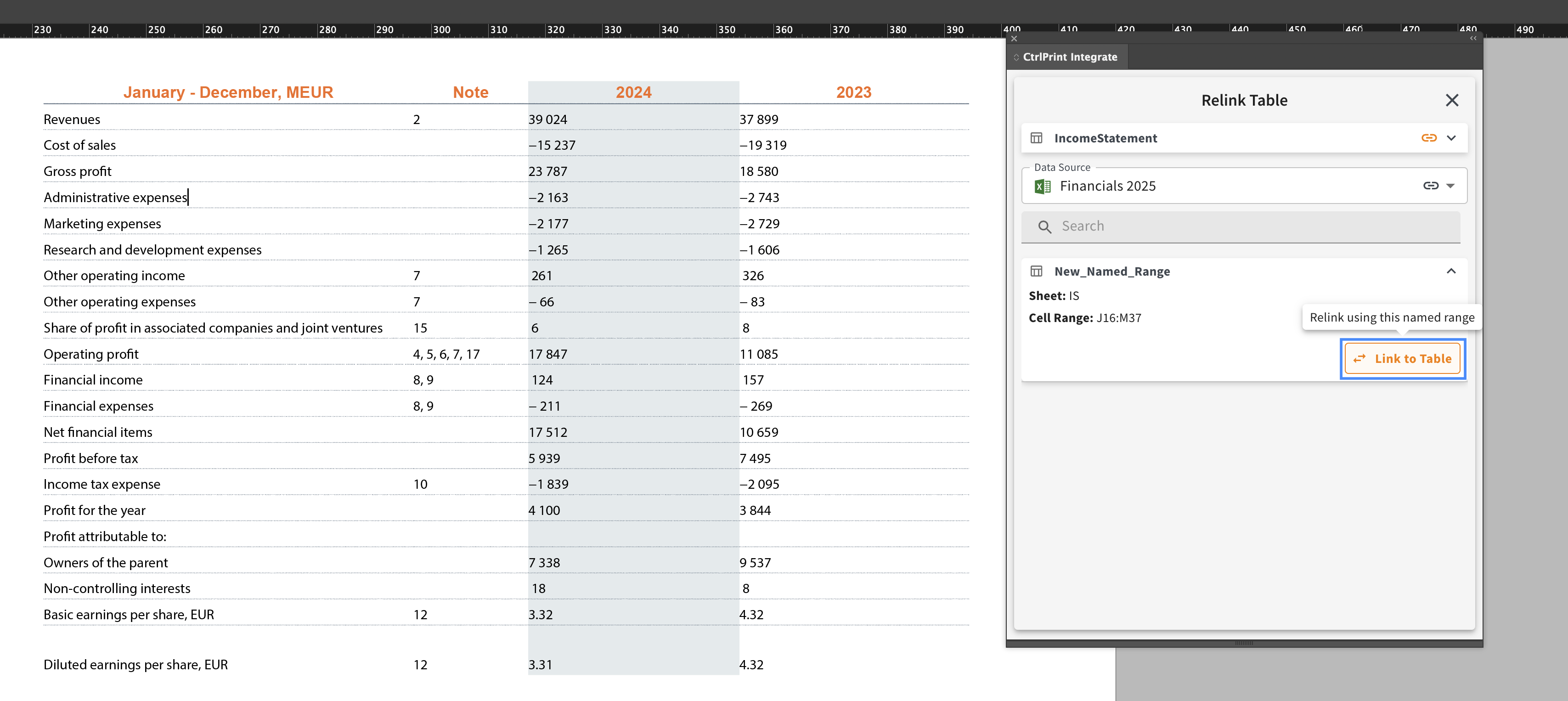1568x701 pixels.
Task: Click the panel's bottom resize grip
Action: pos(1244,643)
